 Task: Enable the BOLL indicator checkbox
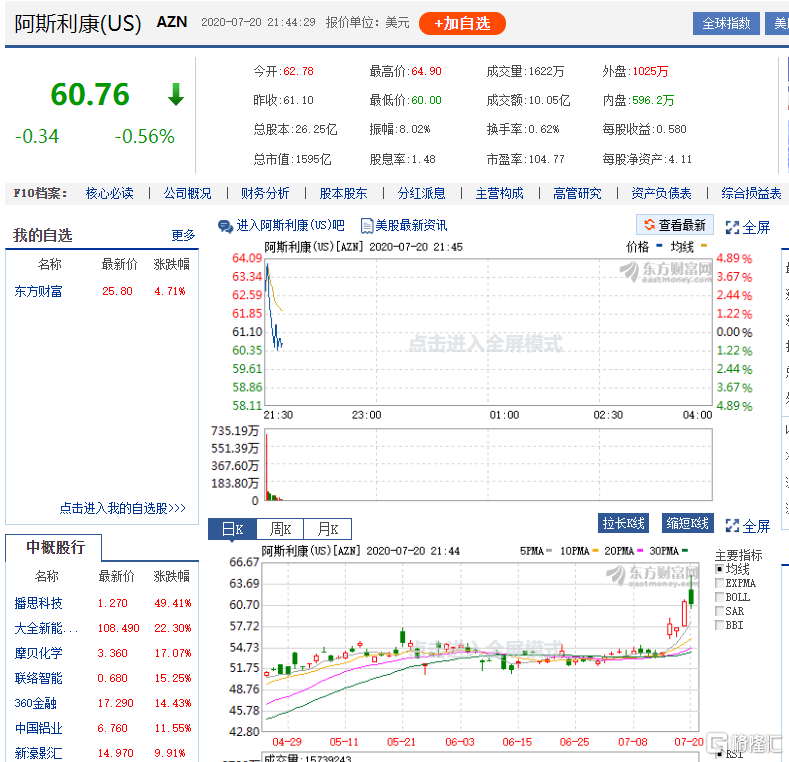(720, 597)
